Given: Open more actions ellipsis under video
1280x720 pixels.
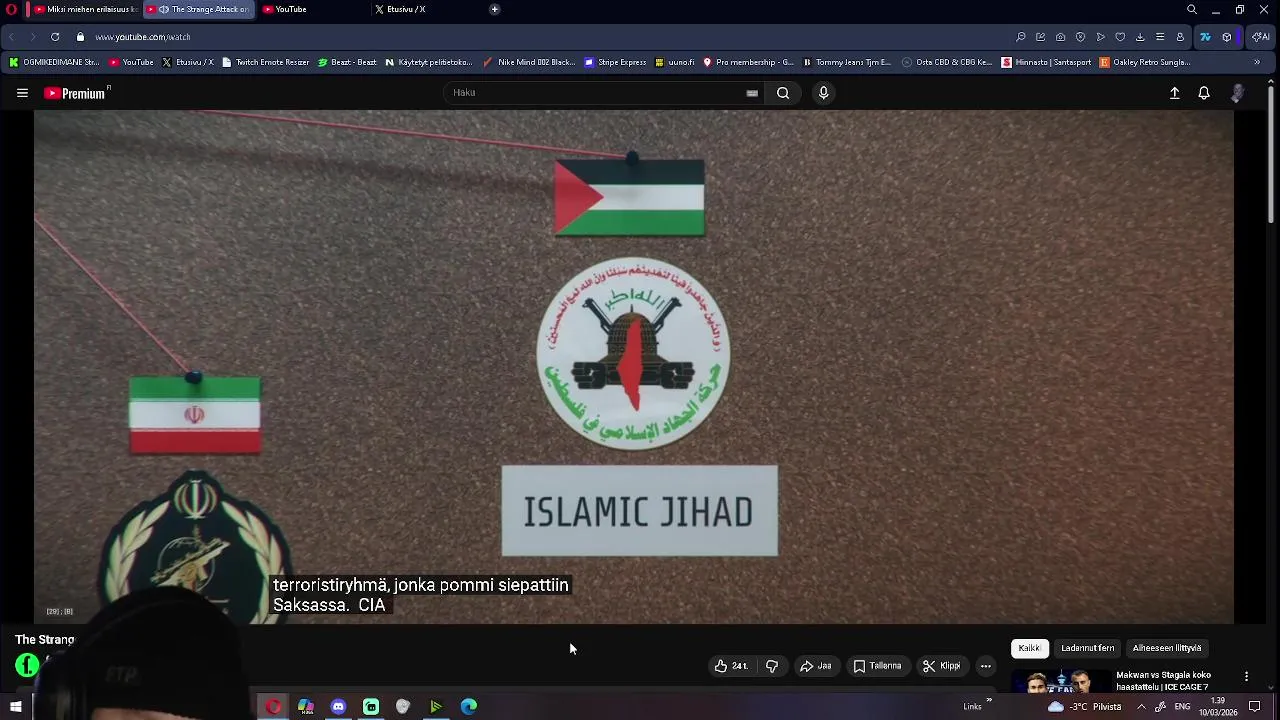Looking at the screenshot, I should 985,666.
